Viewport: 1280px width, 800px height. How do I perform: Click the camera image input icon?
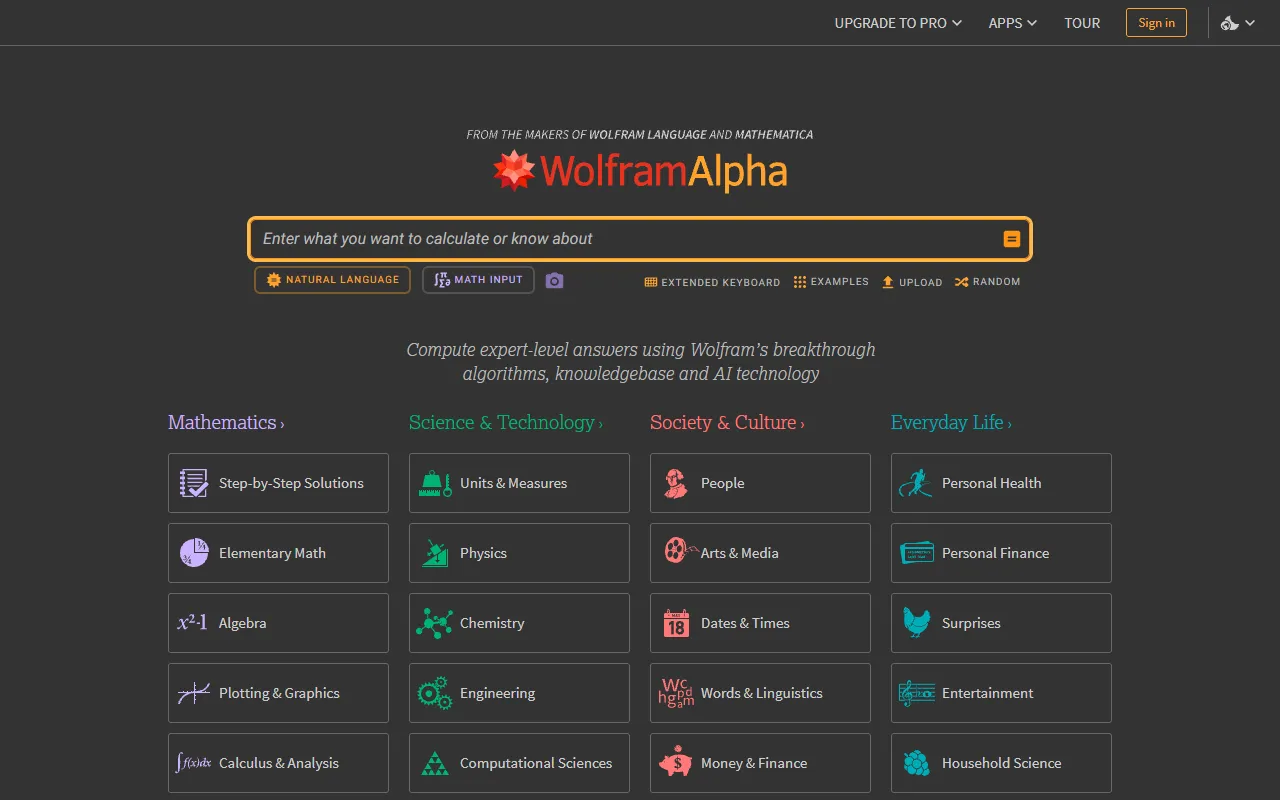click(555, 281)
